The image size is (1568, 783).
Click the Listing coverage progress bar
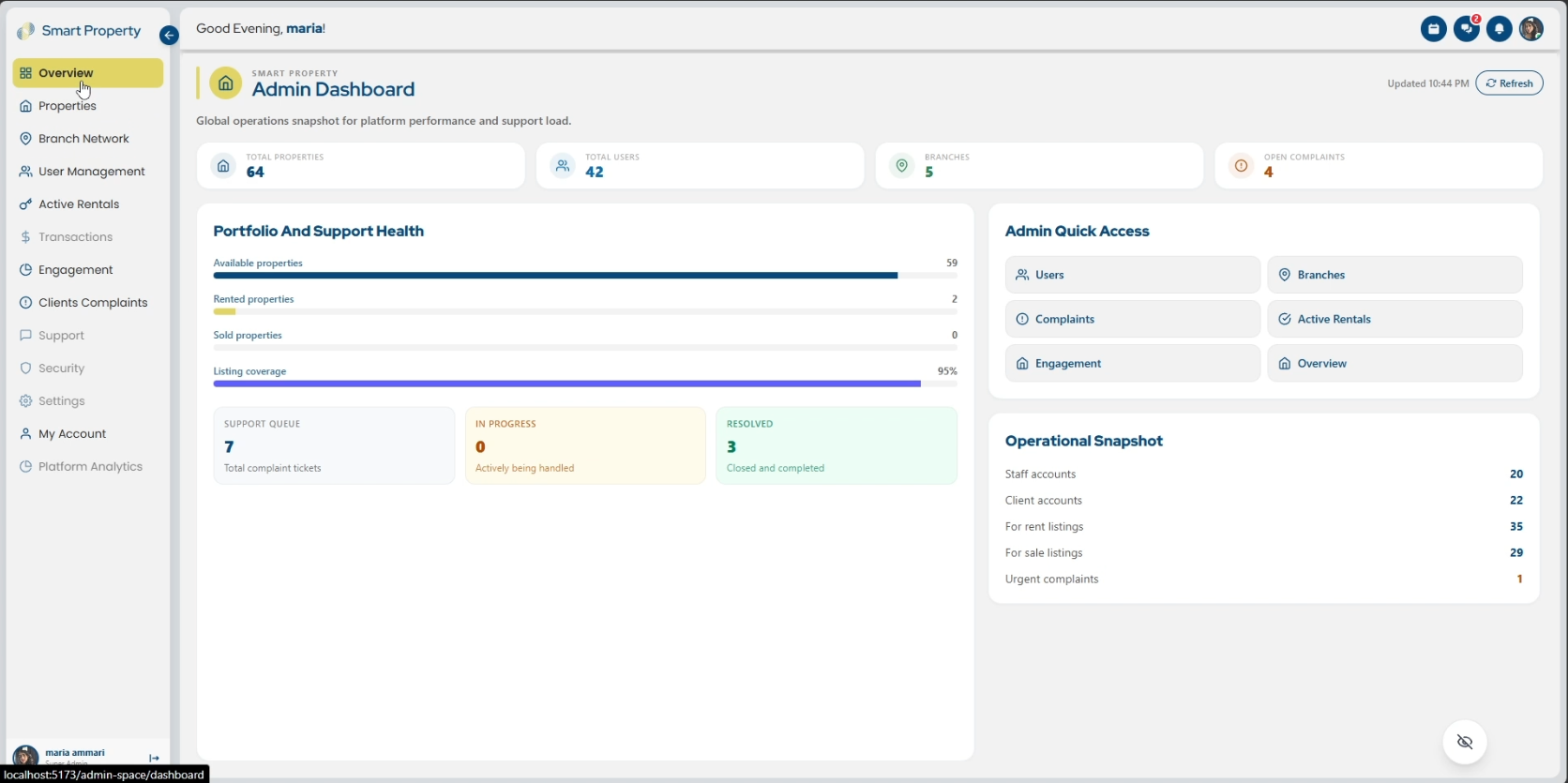click(585, 384)
